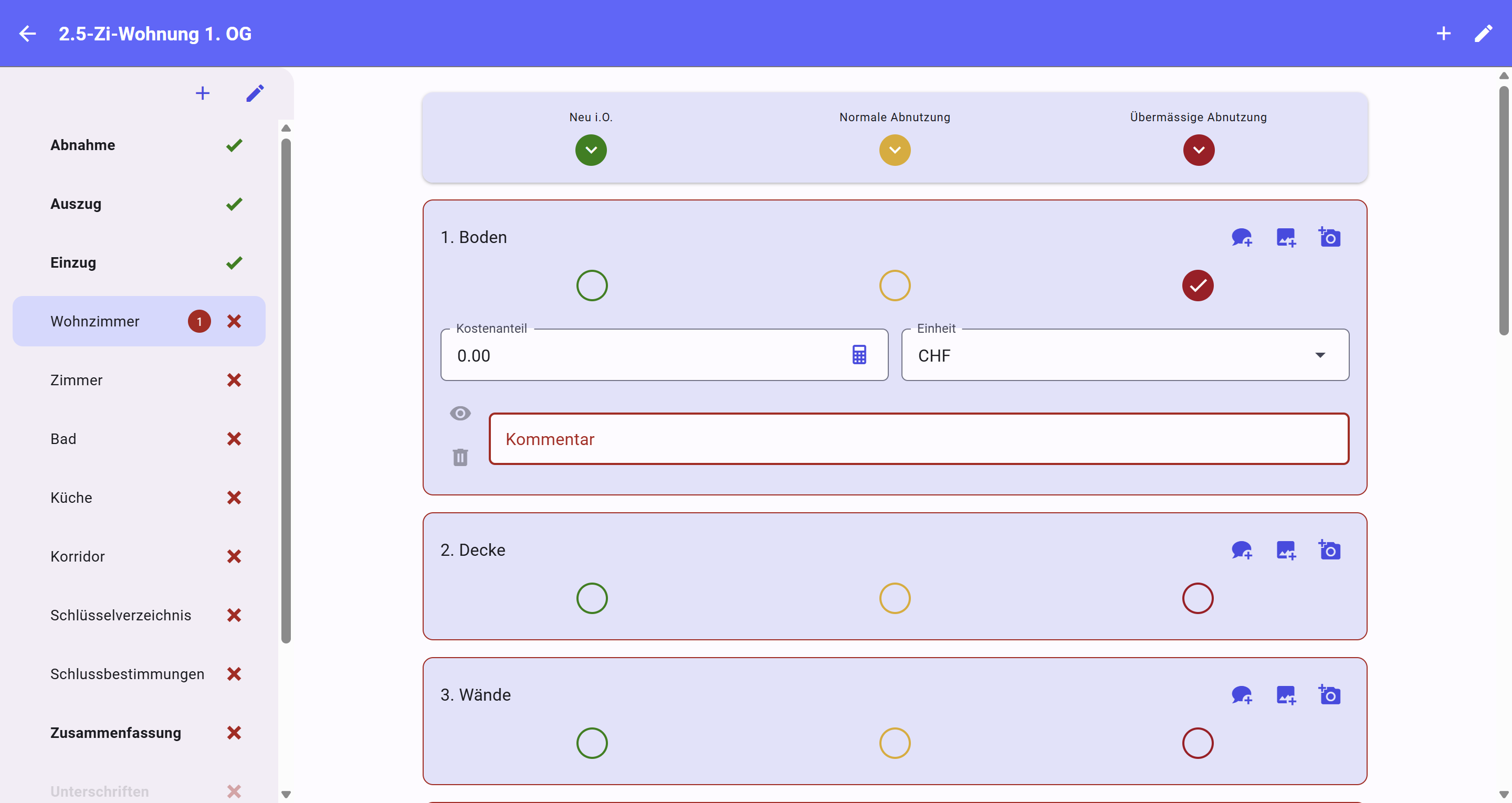Go to the Korridor section

click(139, 556)
